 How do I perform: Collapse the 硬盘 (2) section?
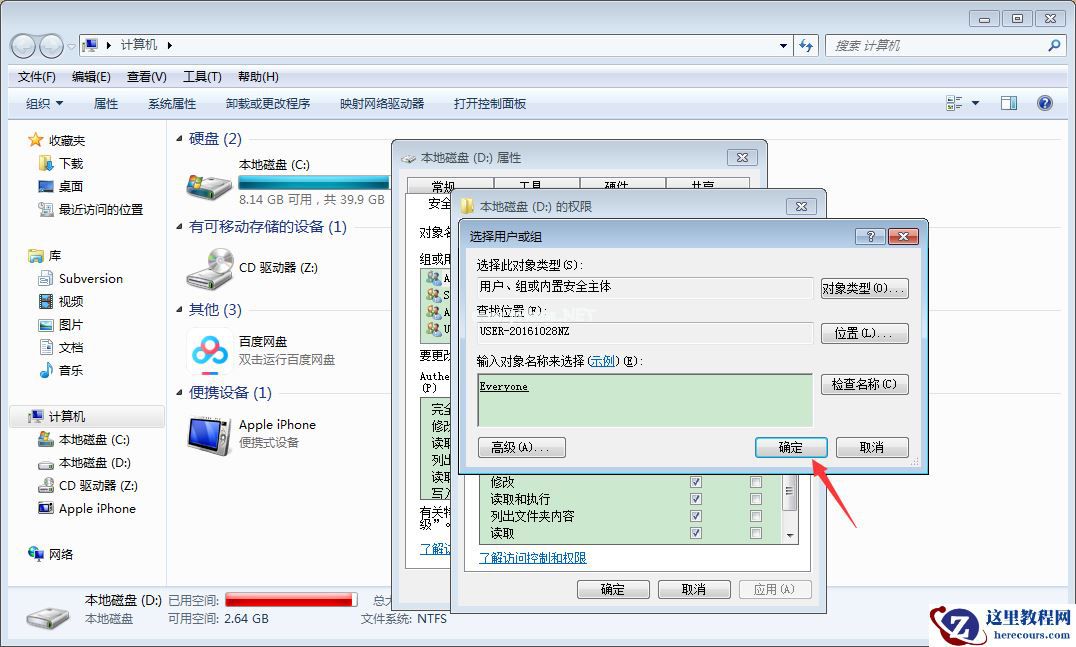[179, 139]
